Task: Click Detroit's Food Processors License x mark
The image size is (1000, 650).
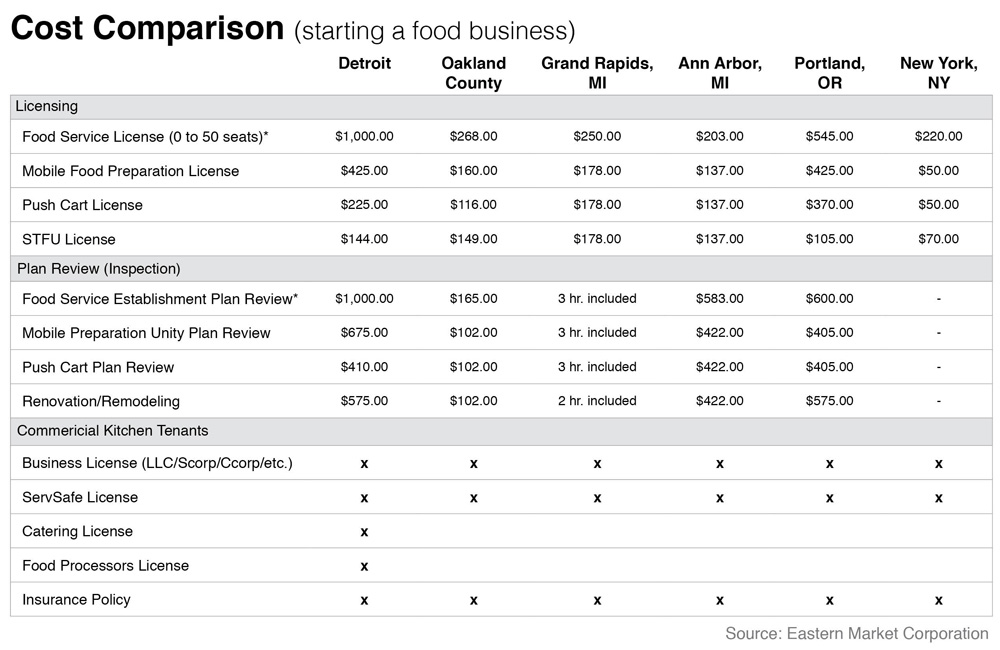Action: (364, 566)
